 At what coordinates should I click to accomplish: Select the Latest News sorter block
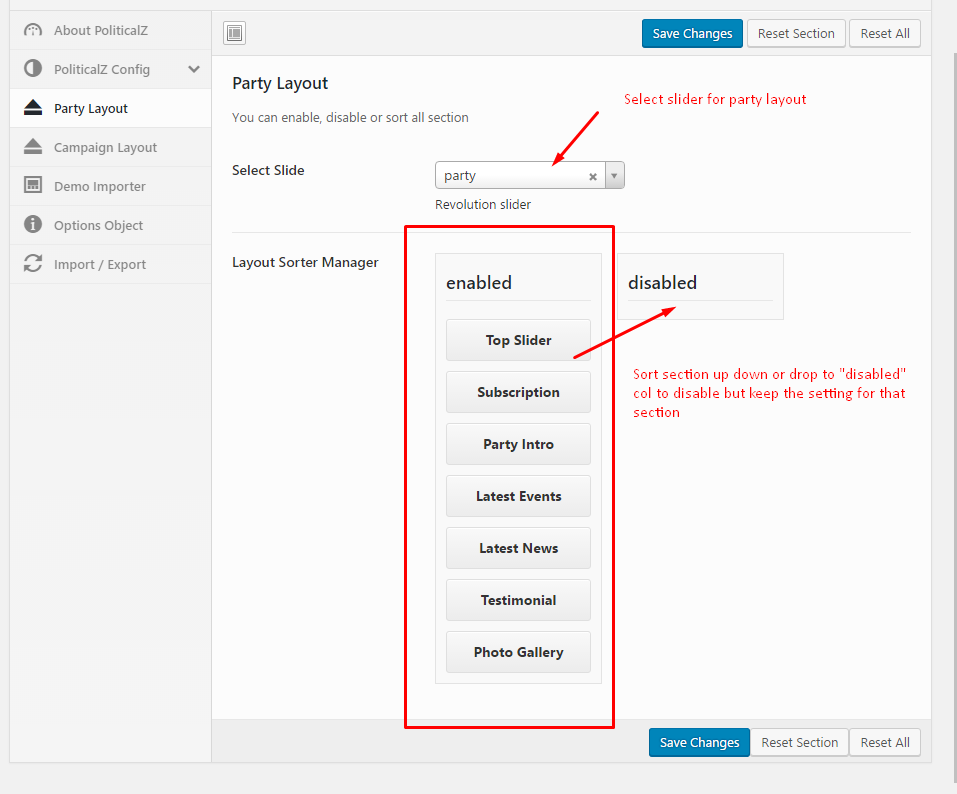tap(518, 548)
